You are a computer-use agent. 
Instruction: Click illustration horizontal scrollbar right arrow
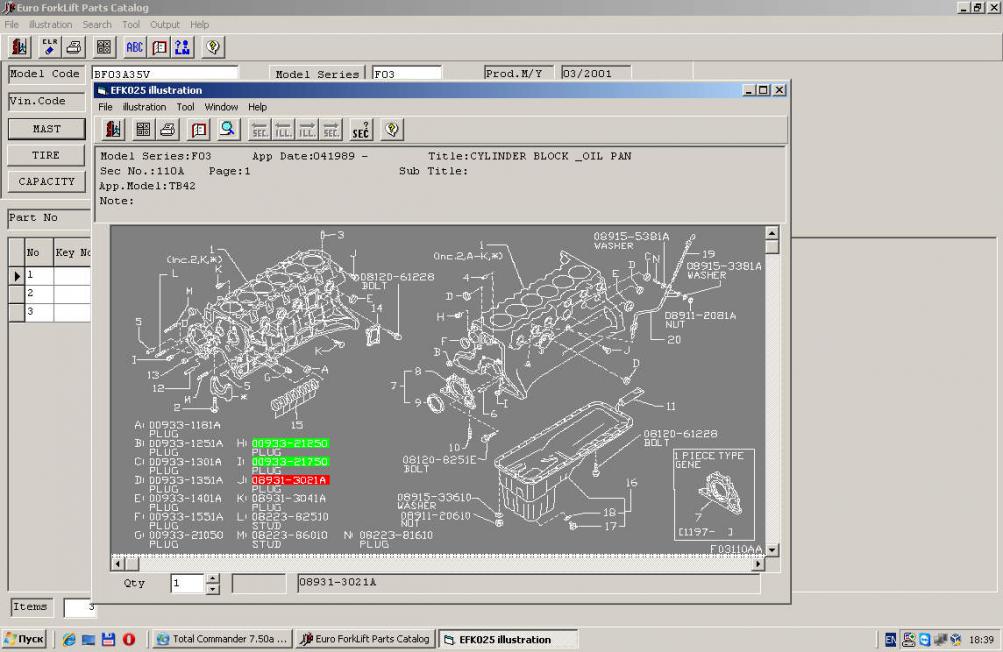(x=758, y=564)
